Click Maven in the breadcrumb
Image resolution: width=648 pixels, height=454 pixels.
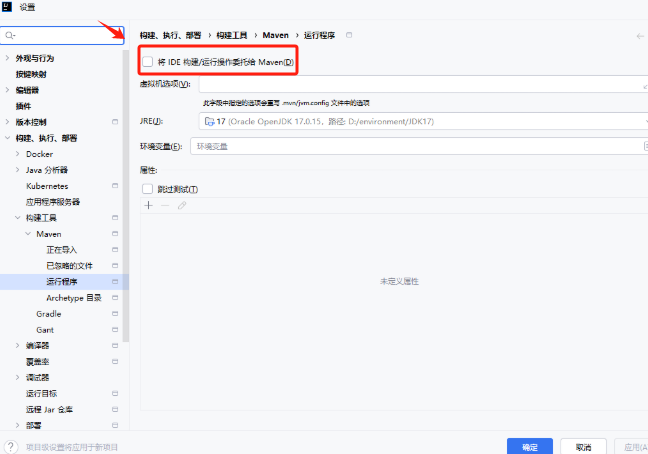(275, 36)
